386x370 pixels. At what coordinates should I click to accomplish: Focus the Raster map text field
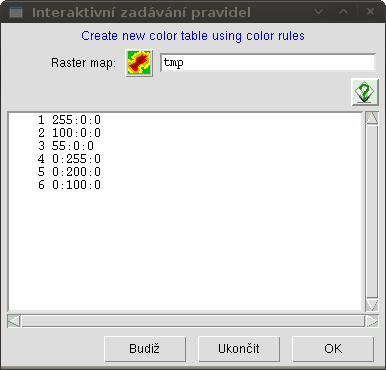(268, 62)
